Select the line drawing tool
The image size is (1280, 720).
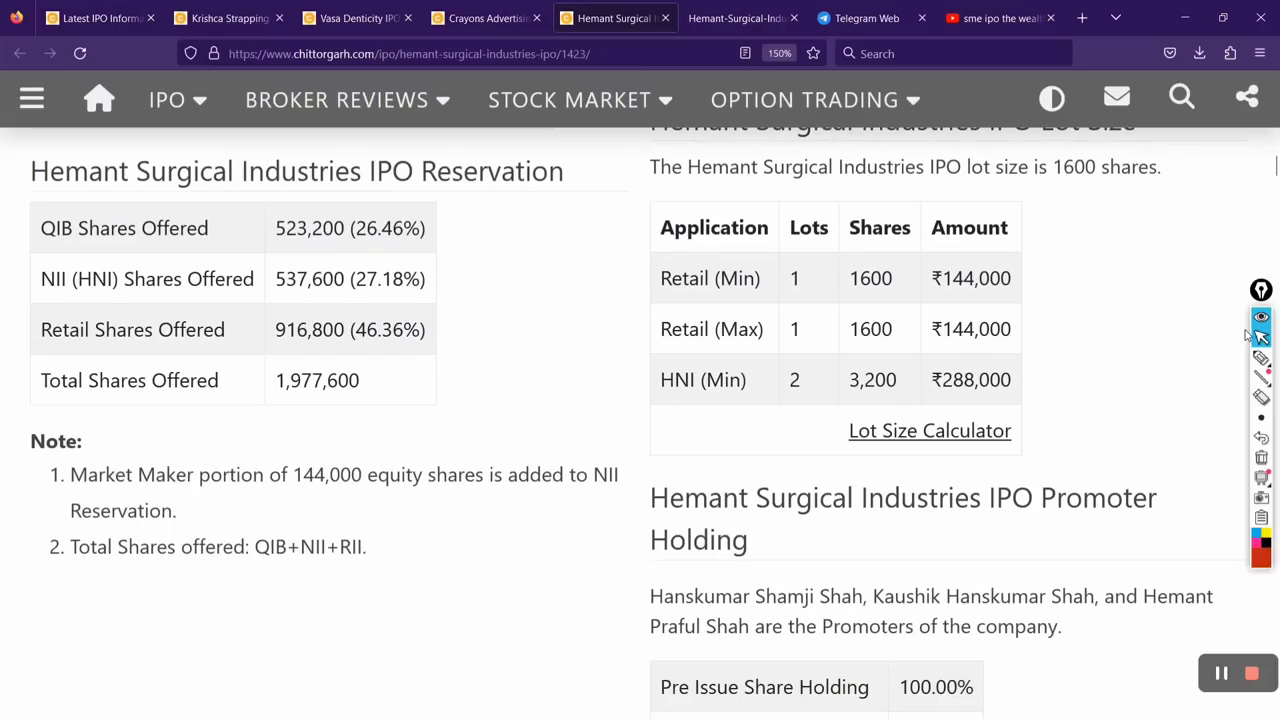click(1261, 377)
